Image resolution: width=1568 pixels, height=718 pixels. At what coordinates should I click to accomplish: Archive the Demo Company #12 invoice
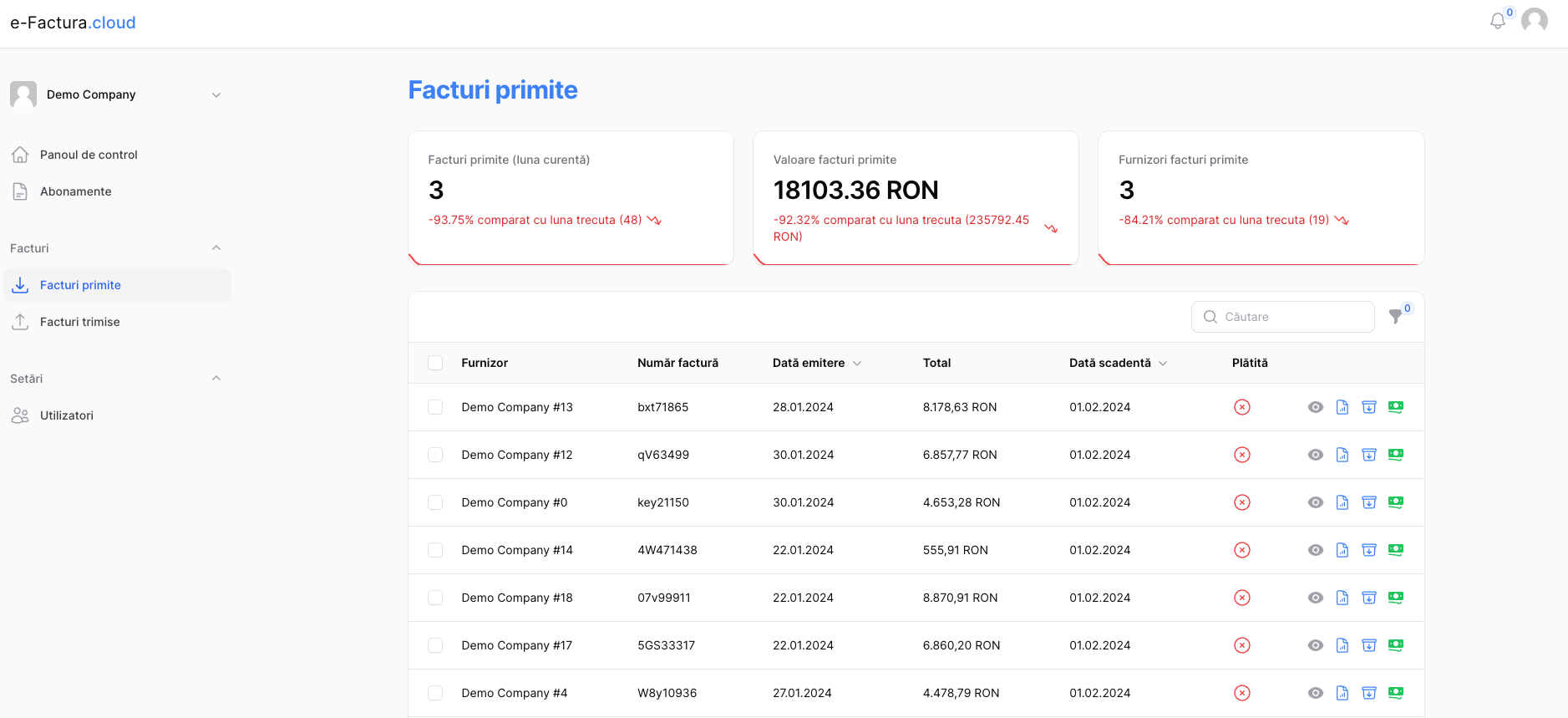point(1369,455)
